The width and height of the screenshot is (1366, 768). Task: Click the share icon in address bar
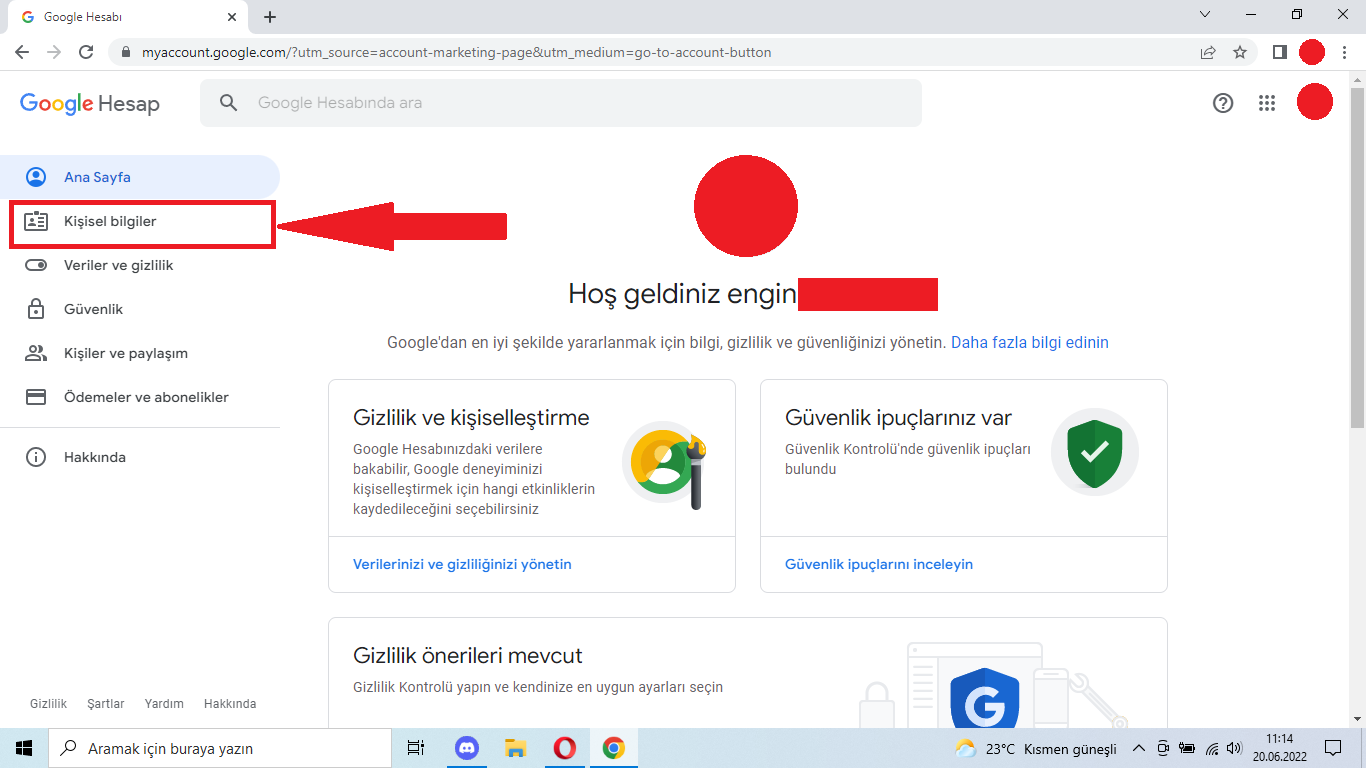1207,52
